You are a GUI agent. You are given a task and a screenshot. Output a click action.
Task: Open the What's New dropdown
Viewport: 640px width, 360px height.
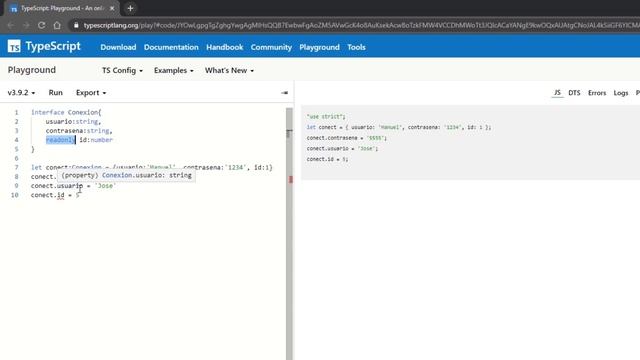coord(229,71)
